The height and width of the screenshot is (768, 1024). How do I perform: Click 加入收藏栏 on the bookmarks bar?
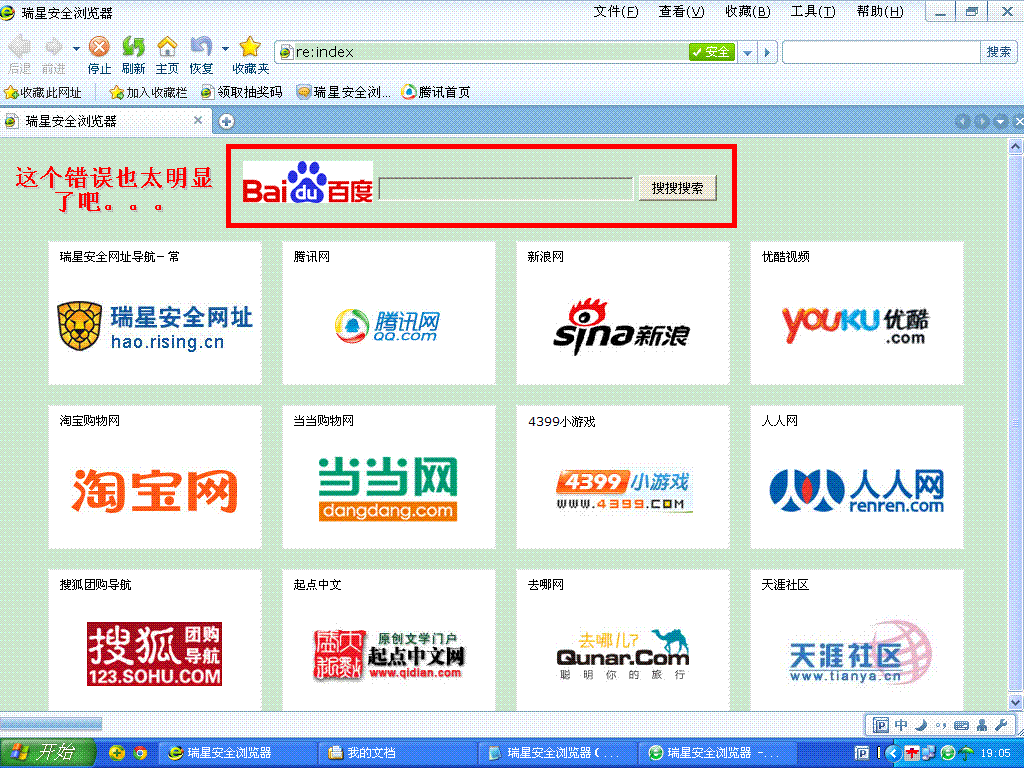point(148,93)
